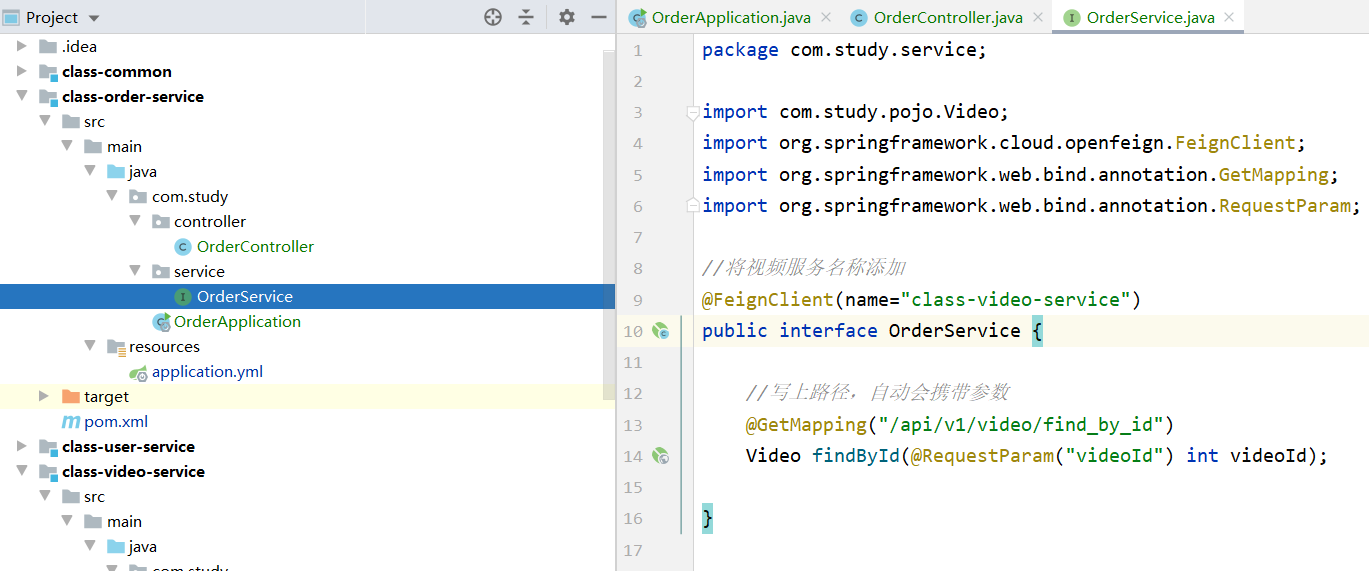Click the OrderService.java tab interface icon
This screenshot has height=571, width=1369.
[x=1071, y=17]
